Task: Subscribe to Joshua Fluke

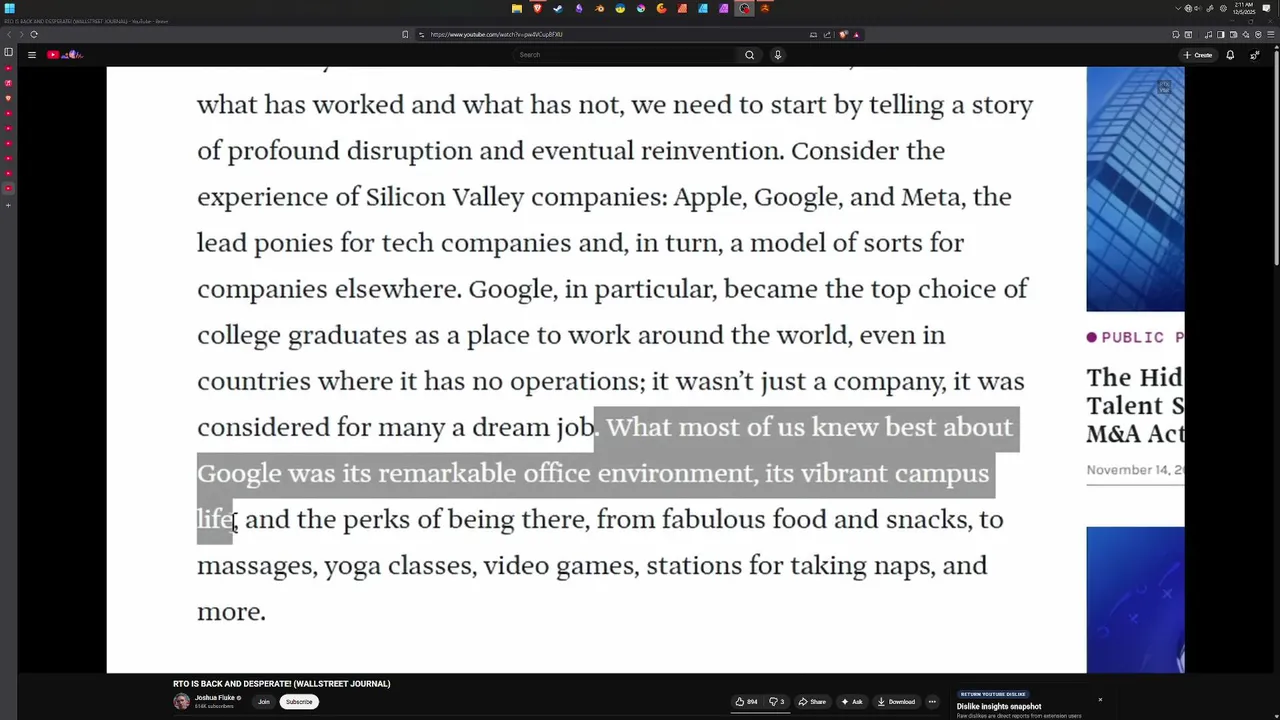Action: tap(299, 702)
